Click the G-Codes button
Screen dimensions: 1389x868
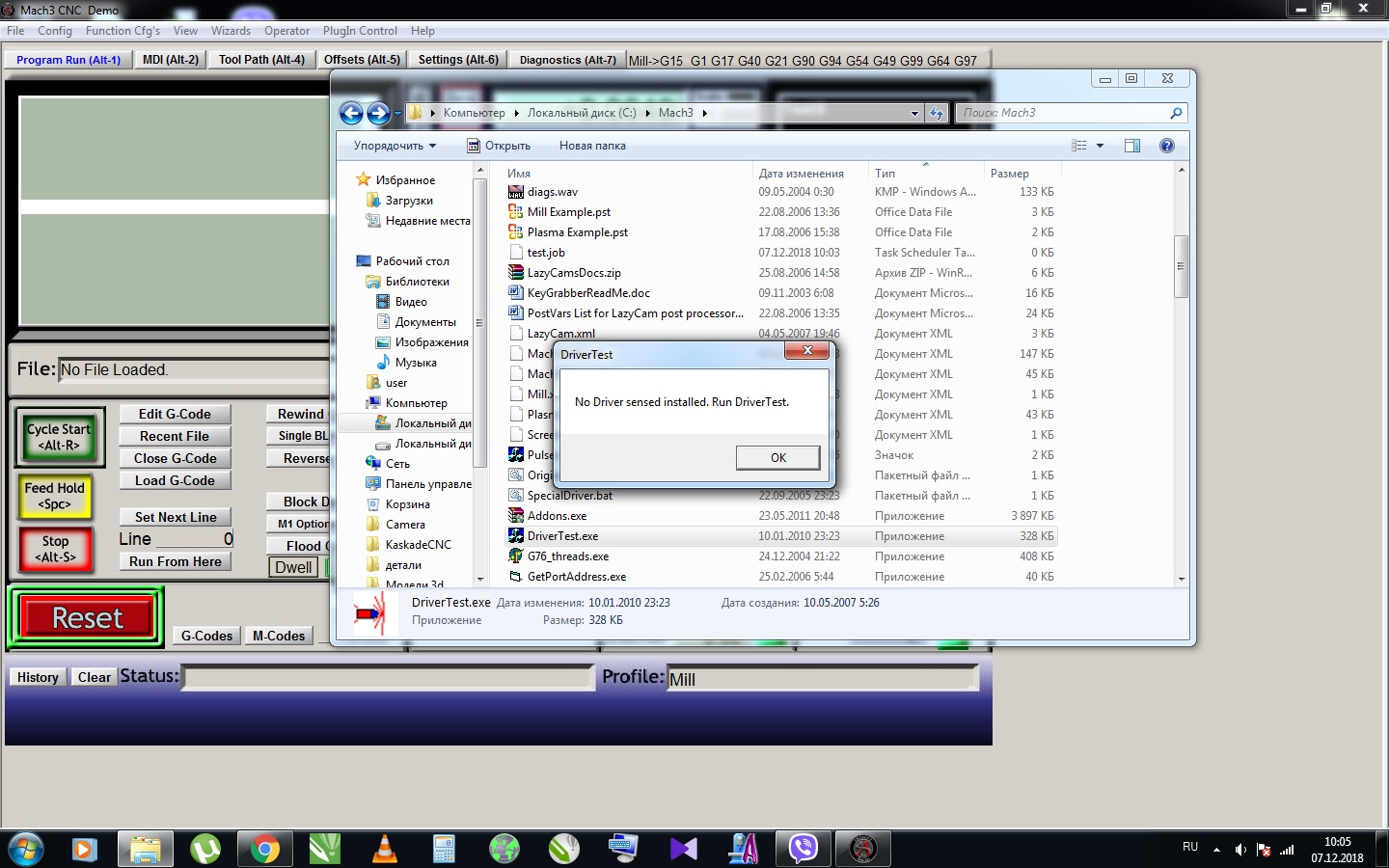(x=207, y=636)
